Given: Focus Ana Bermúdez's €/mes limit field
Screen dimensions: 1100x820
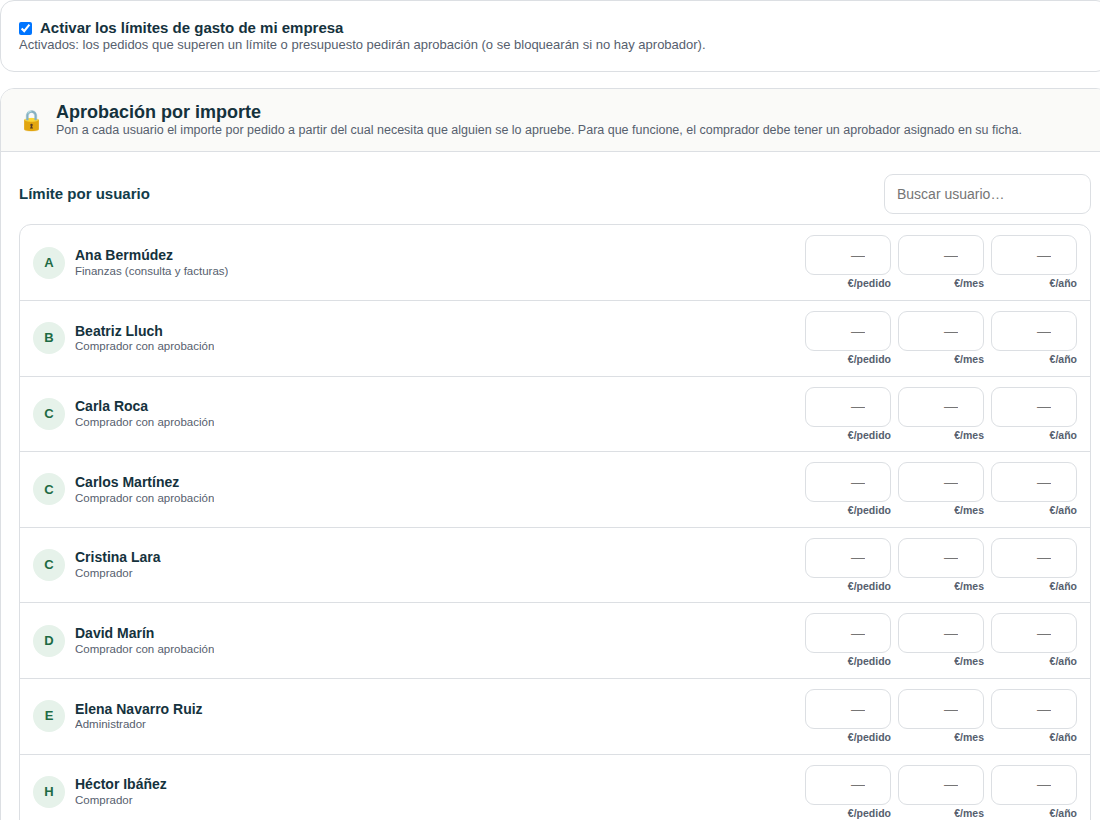Looking at the screenshot, I should click(x=941, y=255).
